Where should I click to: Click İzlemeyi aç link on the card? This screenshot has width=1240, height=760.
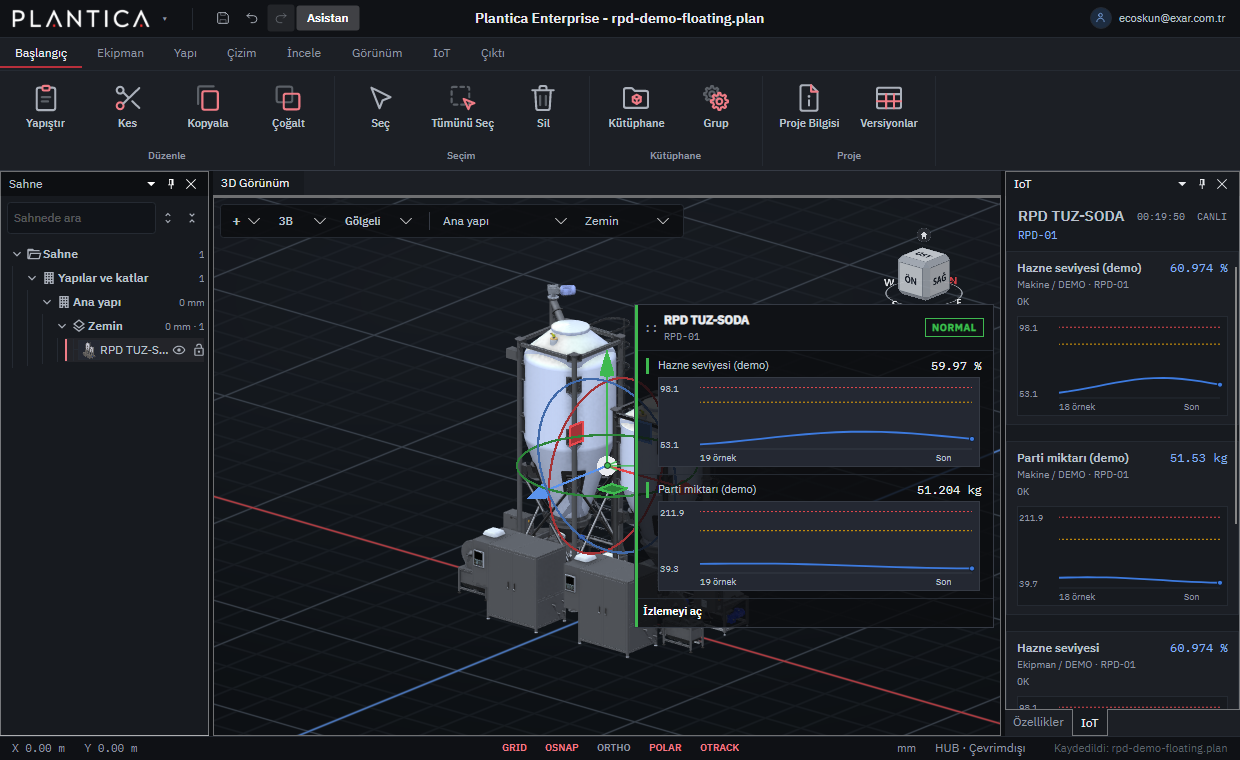[x=672, y=611]
